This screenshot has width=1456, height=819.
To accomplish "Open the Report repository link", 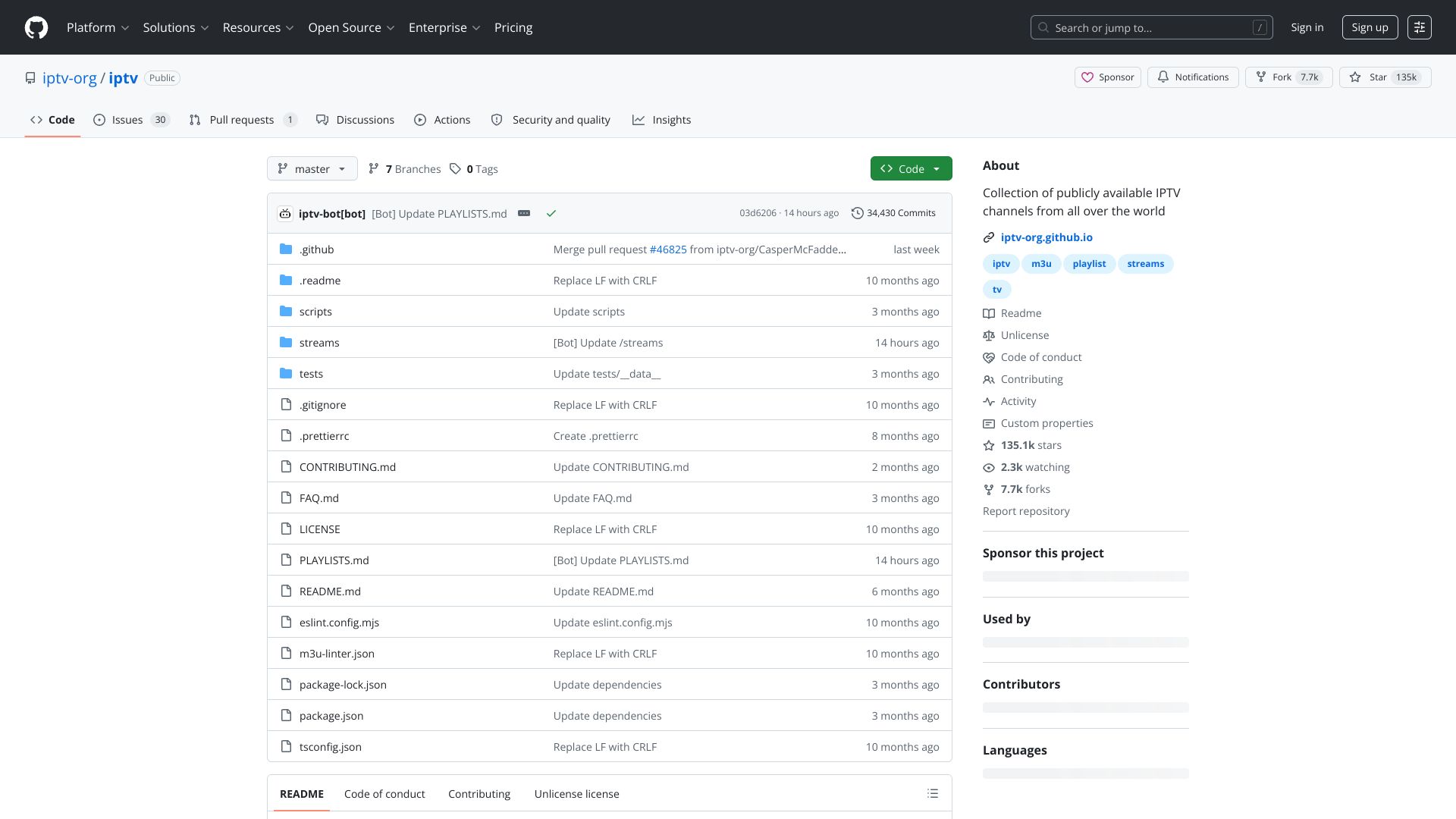I will [x=1026, y=511].
